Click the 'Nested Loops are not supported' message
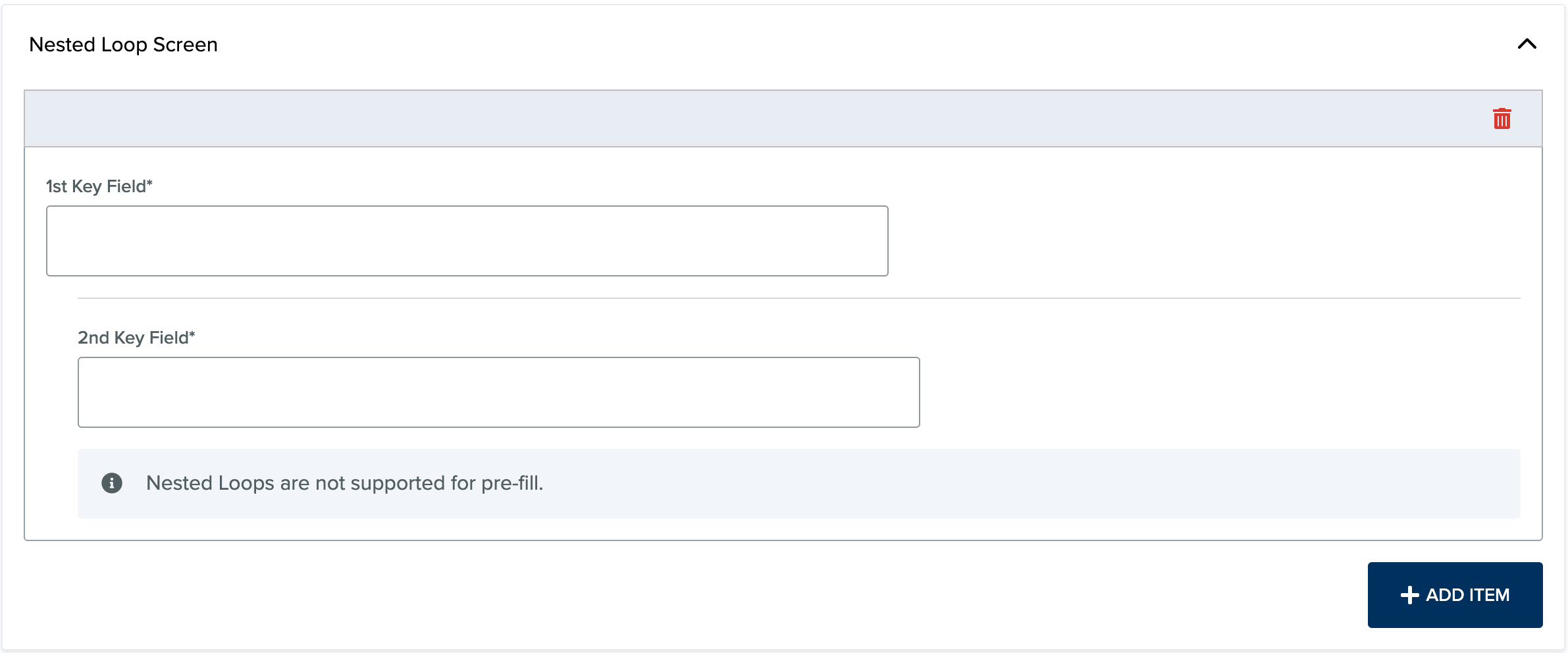 click(344, 483)
